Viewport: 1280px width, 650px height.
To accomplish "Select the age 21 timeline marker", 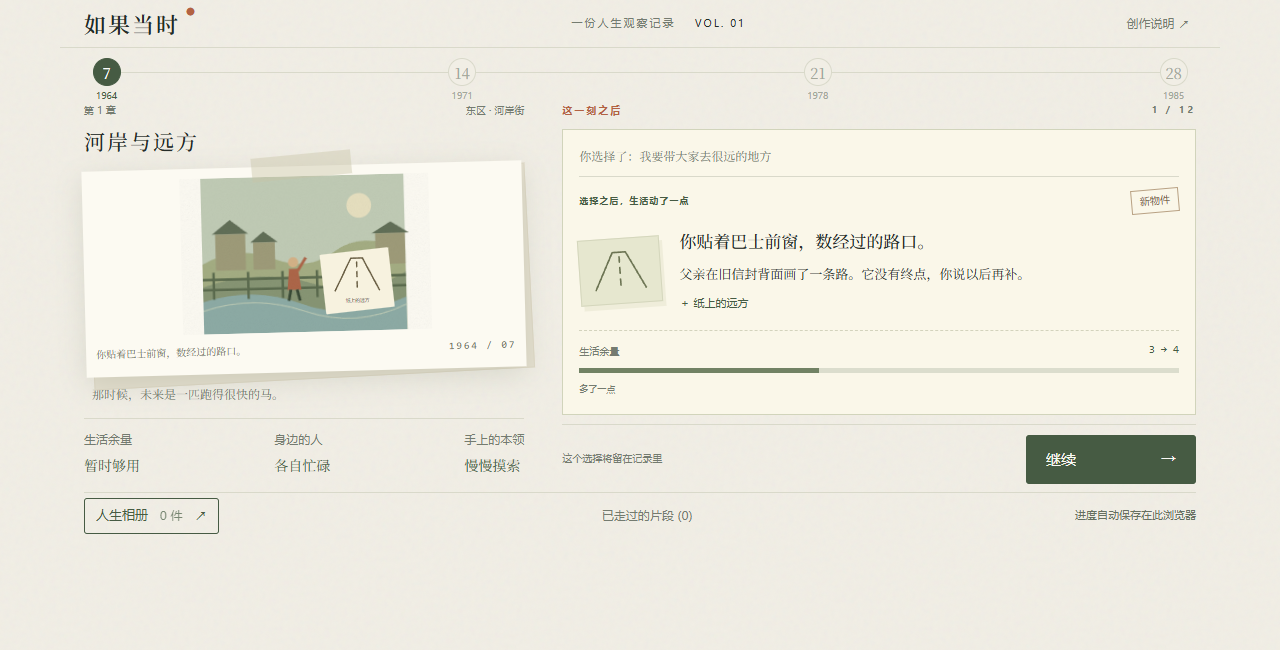I will (x=818, y=73).
